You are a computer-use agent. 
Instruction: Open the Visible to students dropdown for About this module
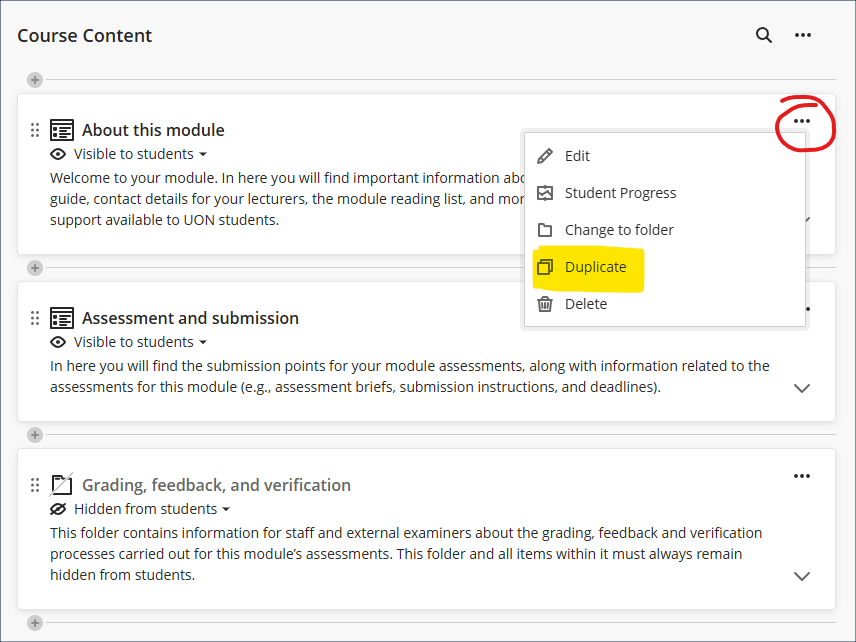pyautogui.click(x=140, y=154)
